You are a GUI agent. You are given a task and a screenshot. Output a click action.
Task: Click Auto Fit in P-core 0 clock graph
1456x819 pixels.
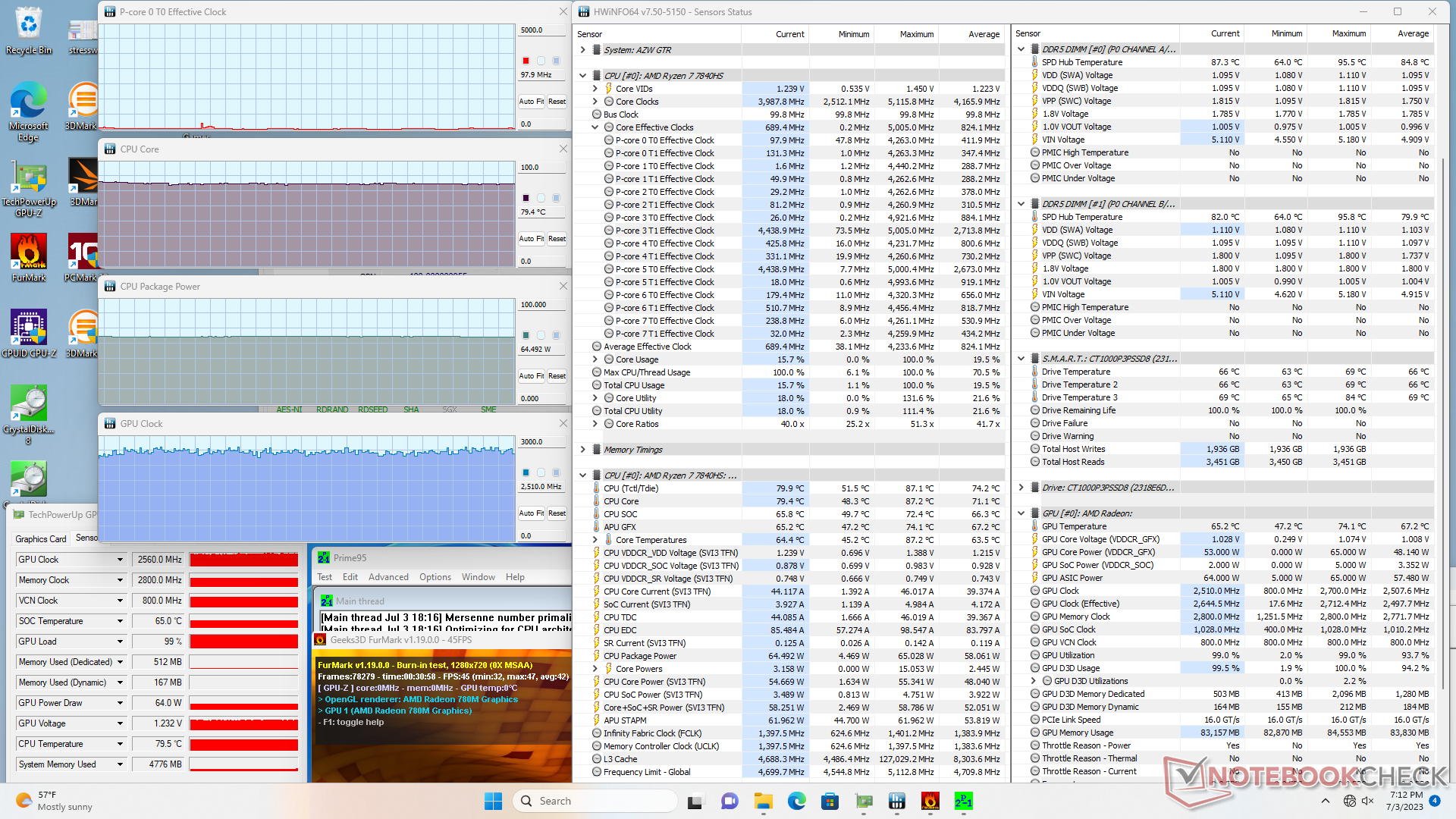tap(531, 102)
